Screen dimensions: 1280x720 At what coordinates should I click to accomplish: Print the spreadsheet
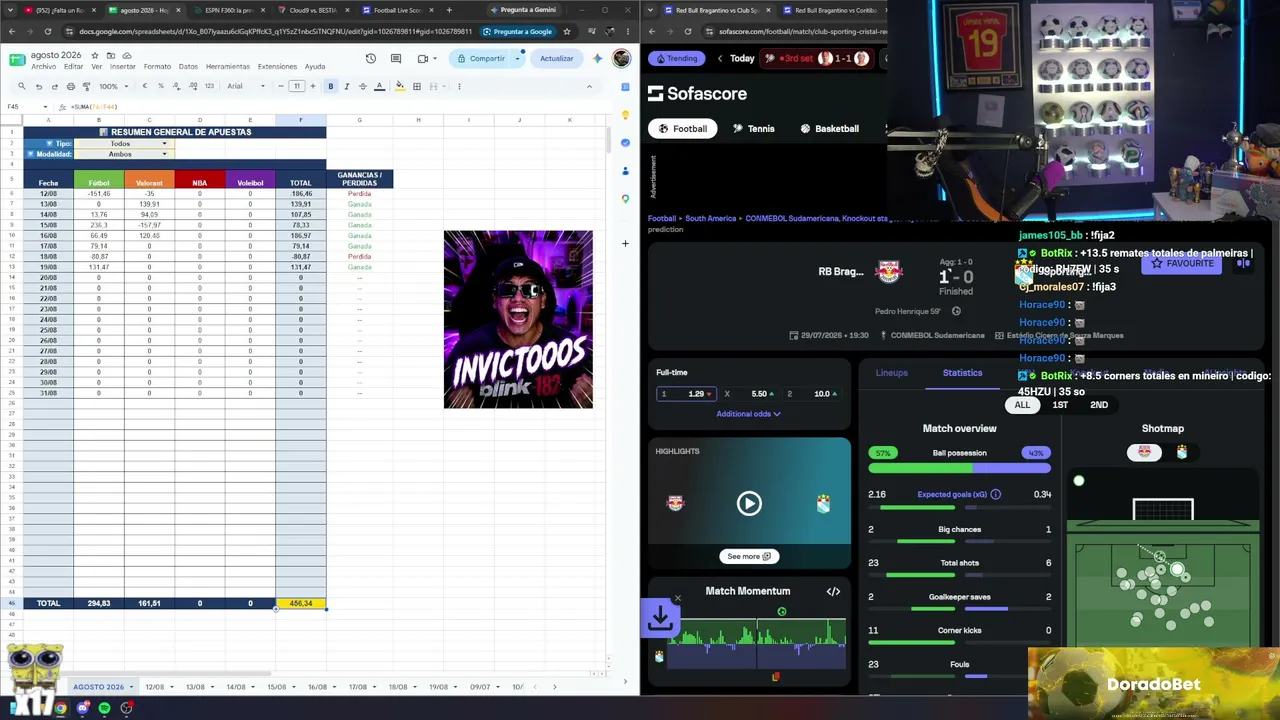[x=70, y=86]
